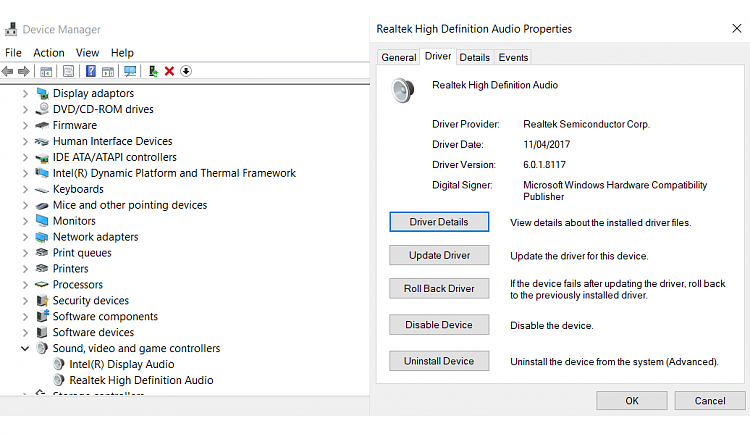Open the Action menu
The image size is (750, 434).
[x=49, y=53]
